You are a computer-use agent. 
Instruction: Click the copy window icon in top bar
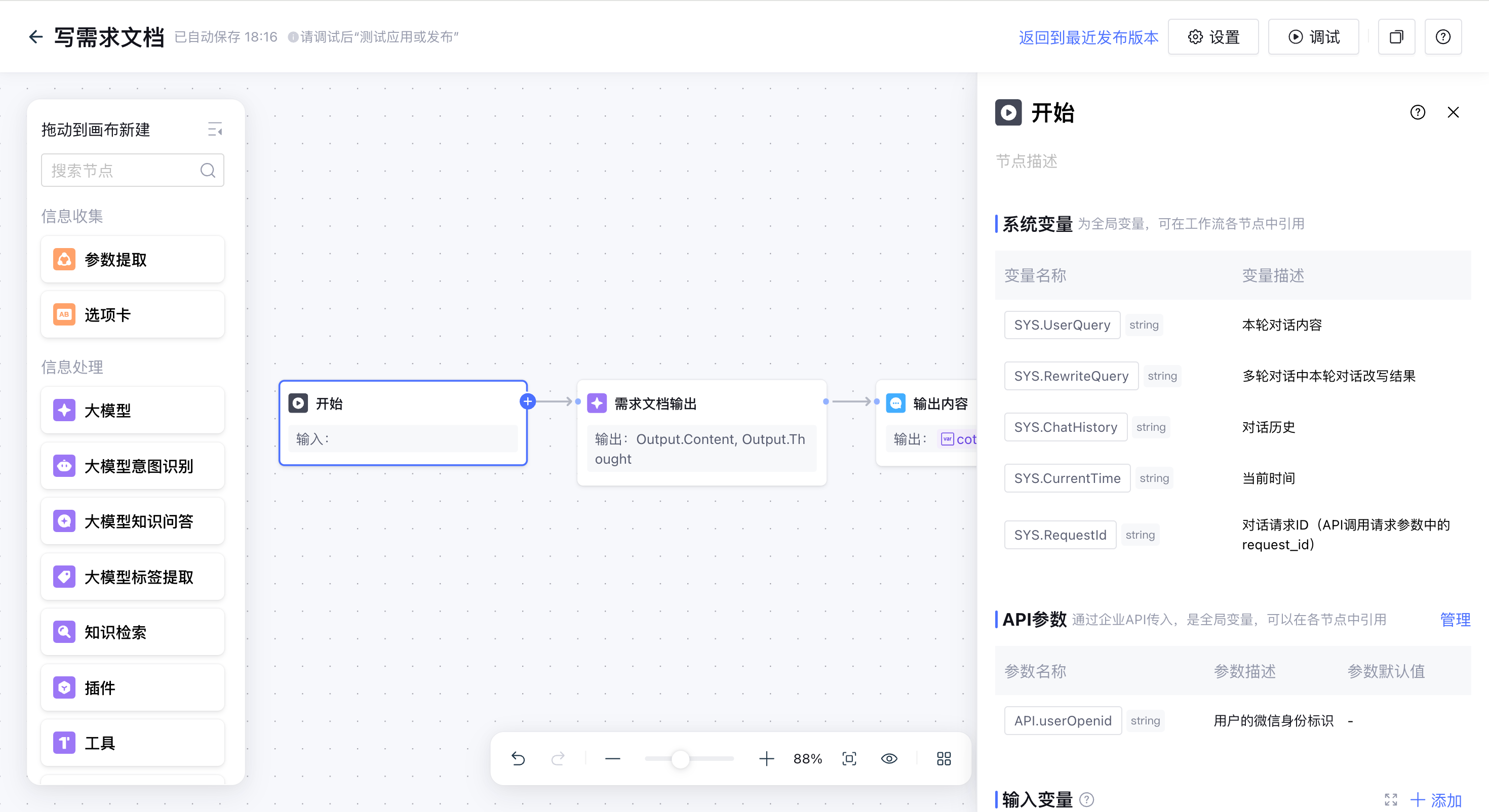(x=1396, y=37)
